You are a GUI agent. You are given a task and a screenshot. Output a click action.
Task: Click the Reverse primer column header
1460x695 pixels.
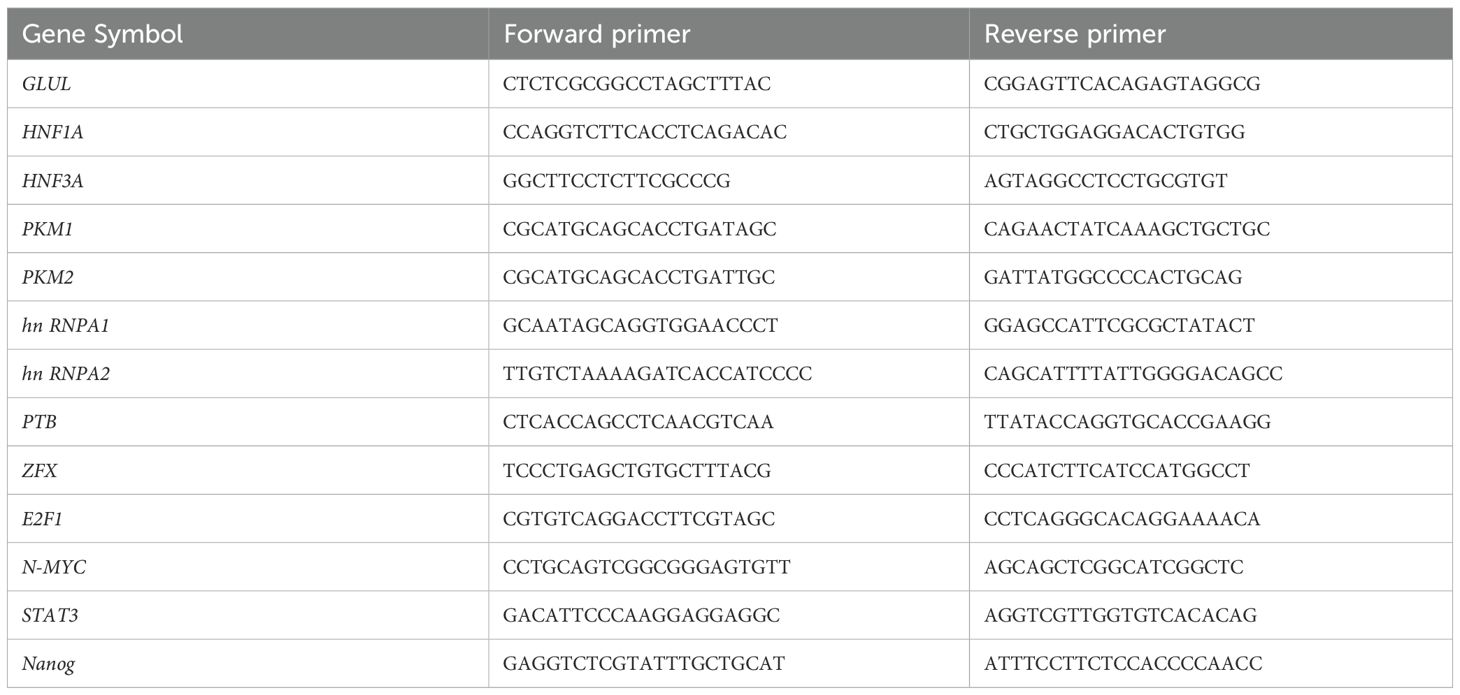click(1075, 34)
